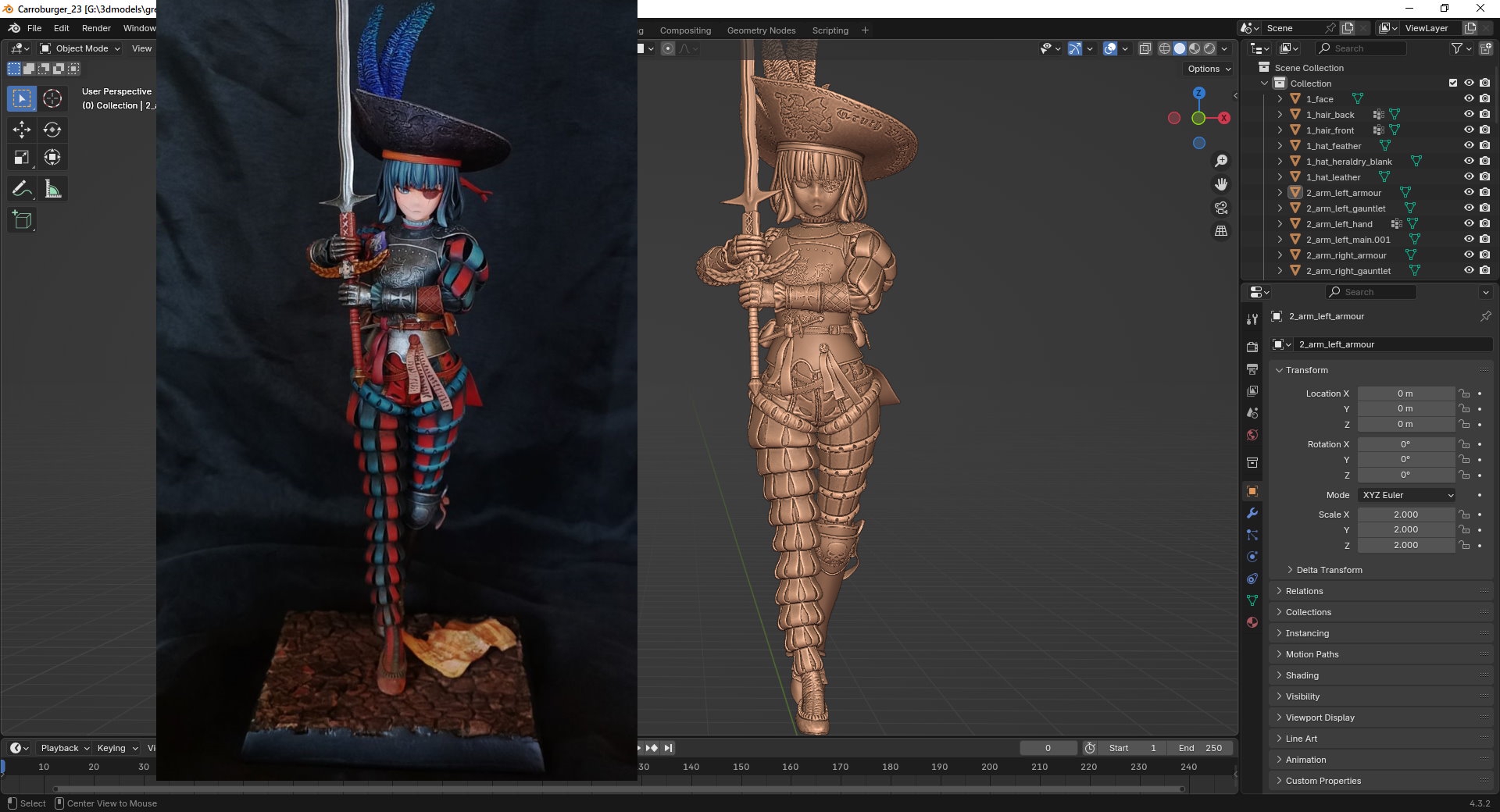Choose the Add Cube tool
The image size is (1500, 812).
click(x=22, y=220)
